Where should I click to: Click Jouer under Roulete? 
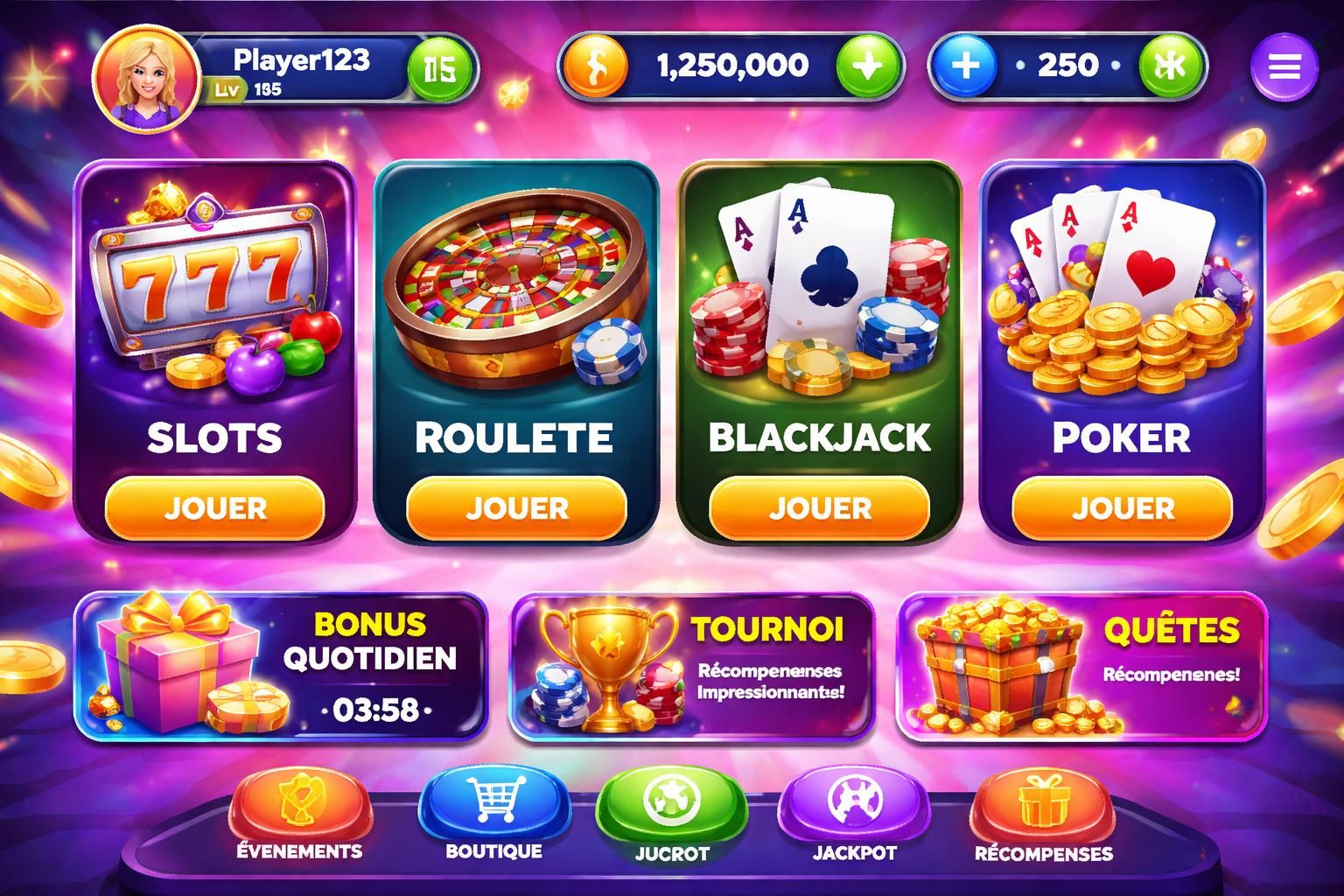516,507
